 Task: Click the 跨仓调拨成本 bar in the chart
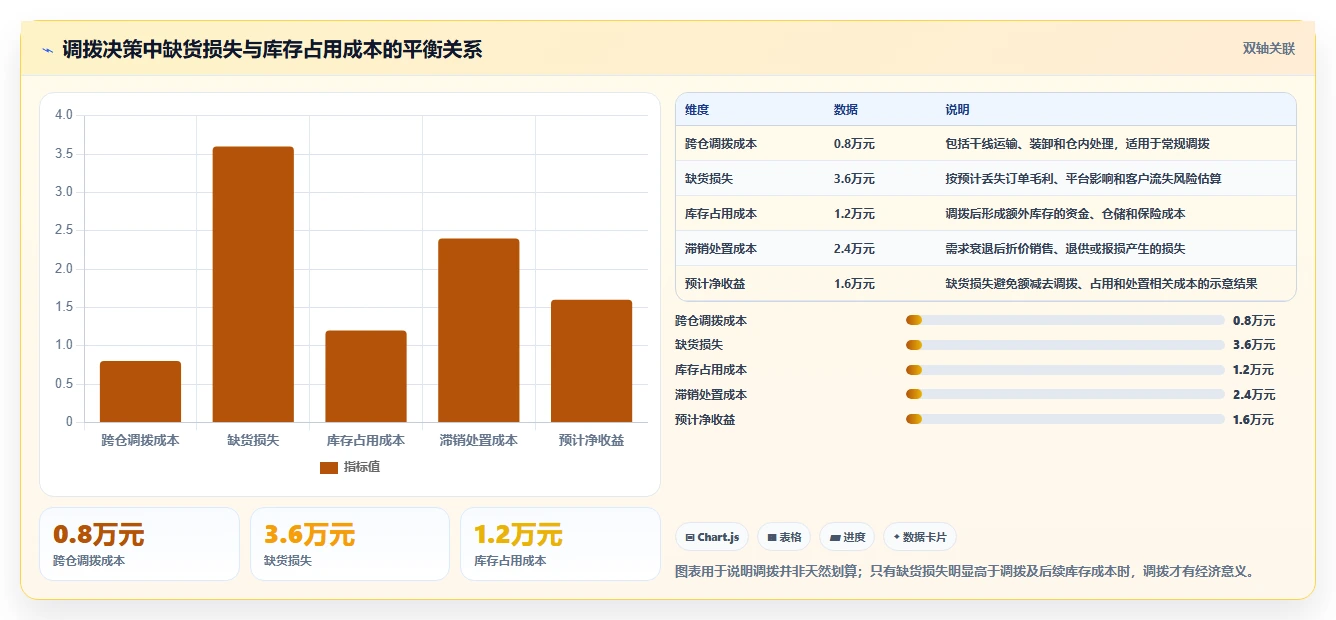pyautogui.click(x=140, y=391)
